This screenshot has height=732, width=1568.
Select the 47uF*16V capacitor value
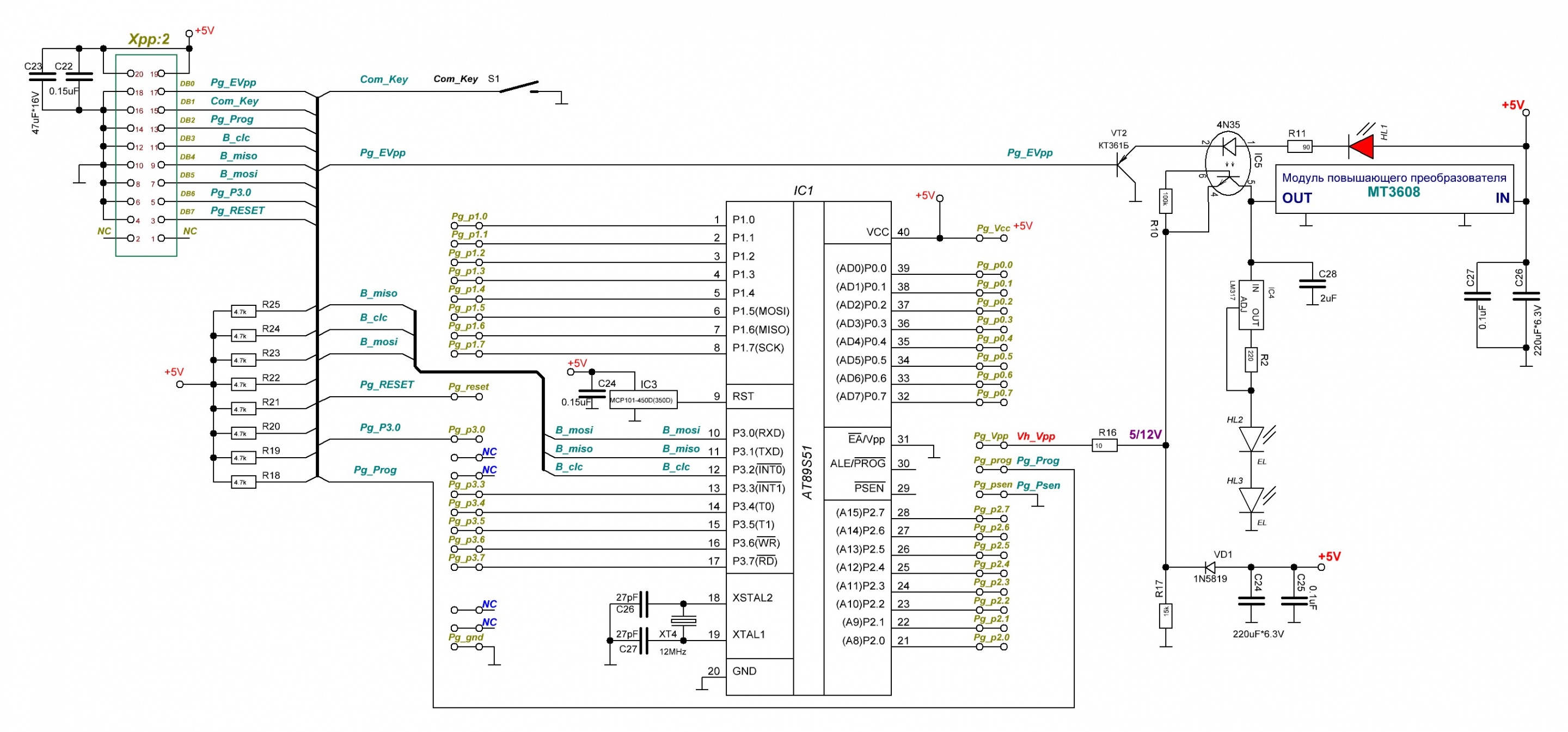pyautogui.click(x=35, y=113)
